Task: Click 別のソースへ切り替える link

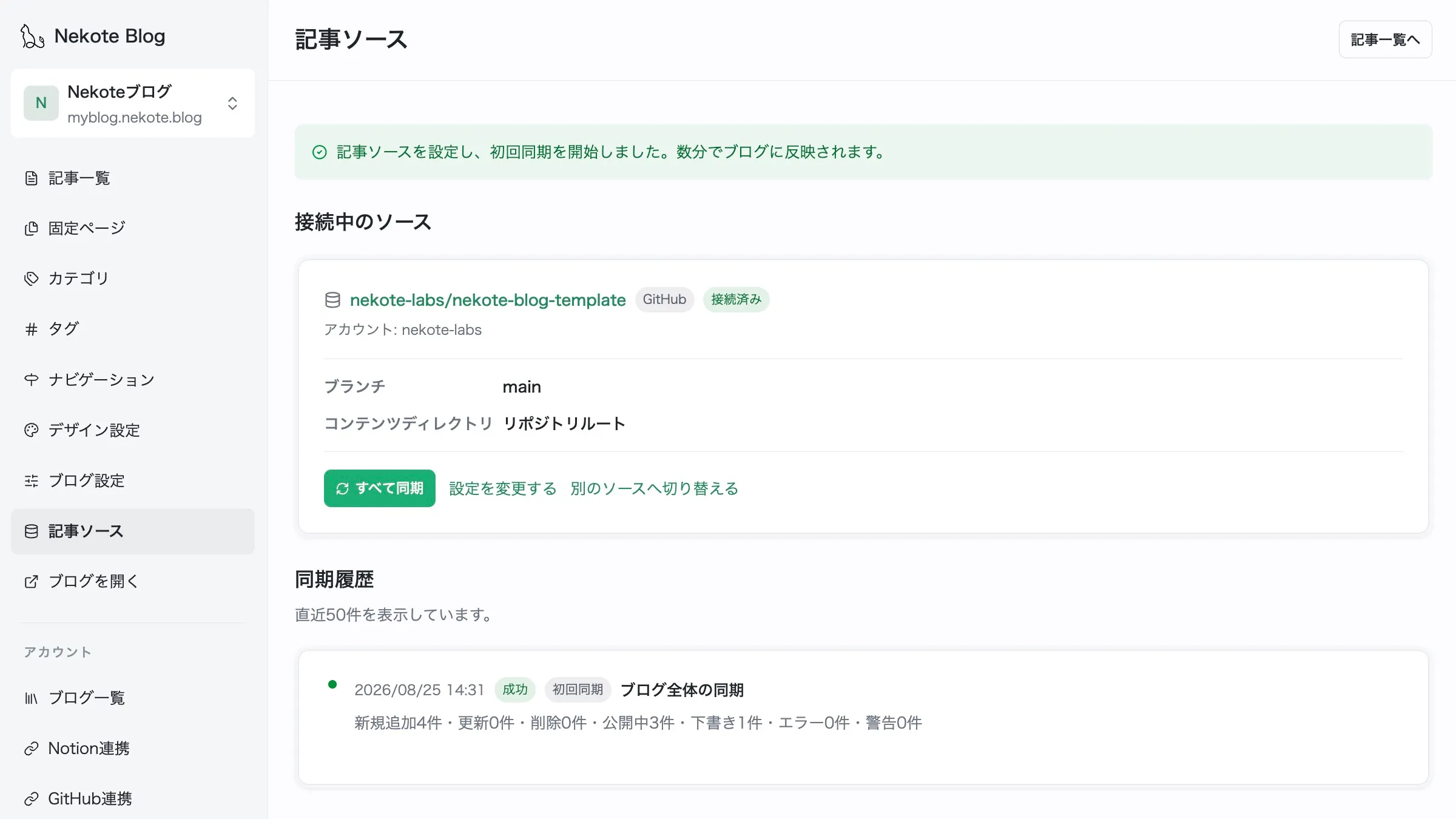Action: coord(655,488)
